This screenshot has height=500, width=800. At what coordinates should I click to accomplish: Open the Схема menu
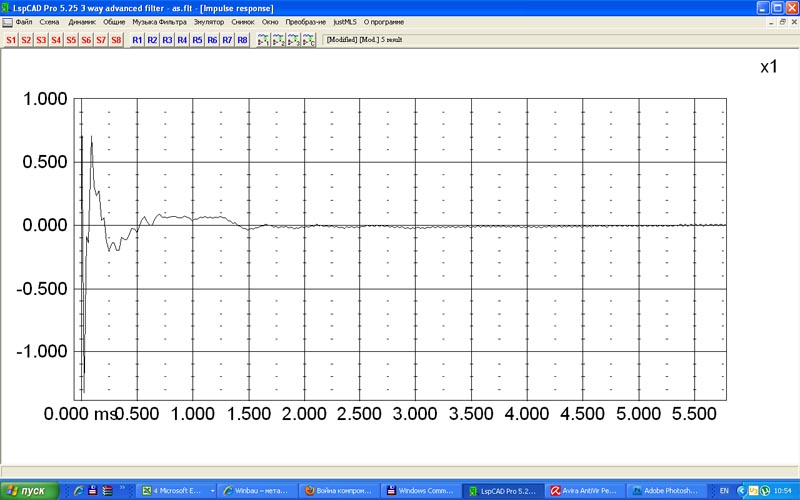click(x=49, y=22)
